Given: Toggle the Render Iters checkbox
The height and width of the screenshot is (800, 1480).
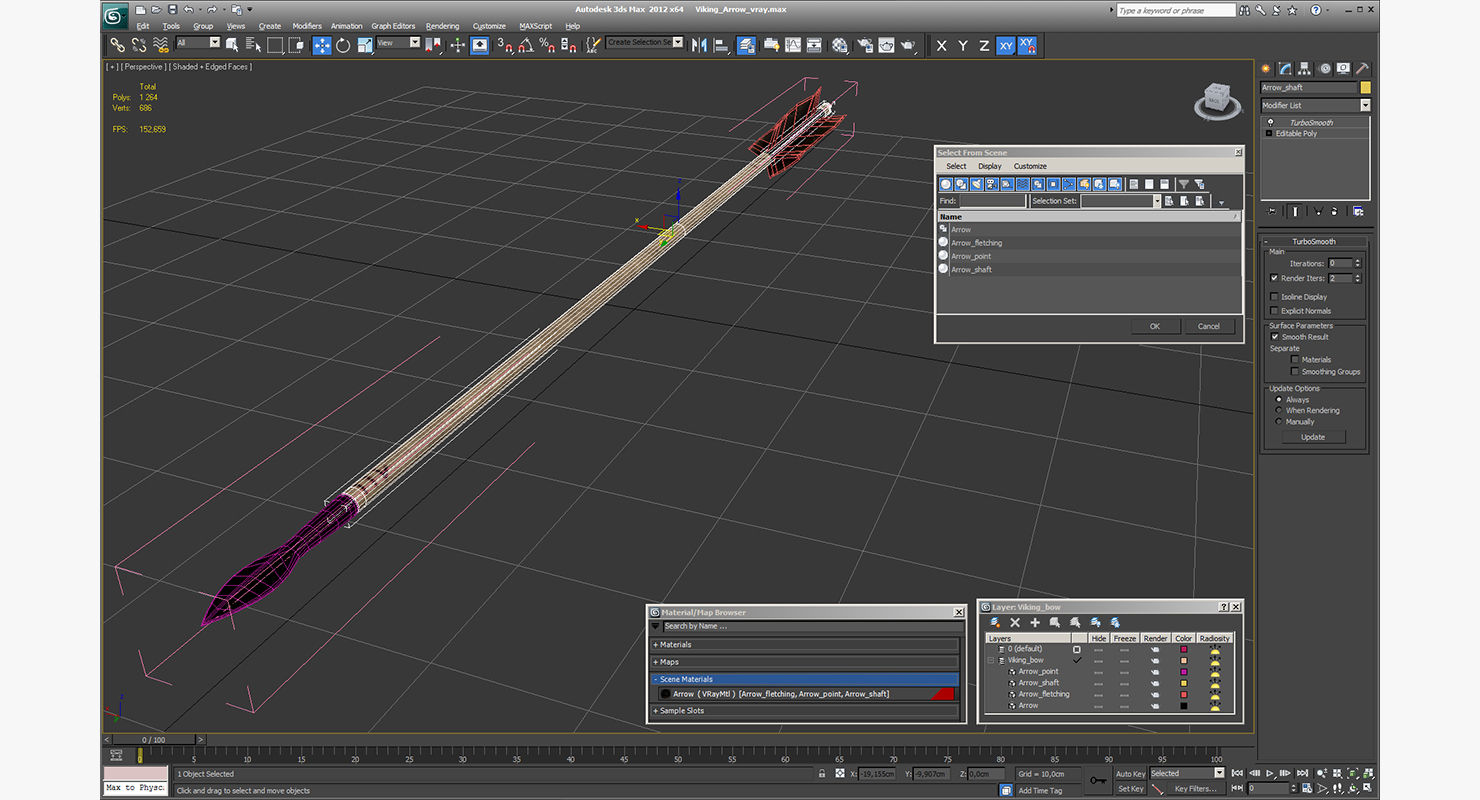Looking at the screenshot, I should 1274,278.
